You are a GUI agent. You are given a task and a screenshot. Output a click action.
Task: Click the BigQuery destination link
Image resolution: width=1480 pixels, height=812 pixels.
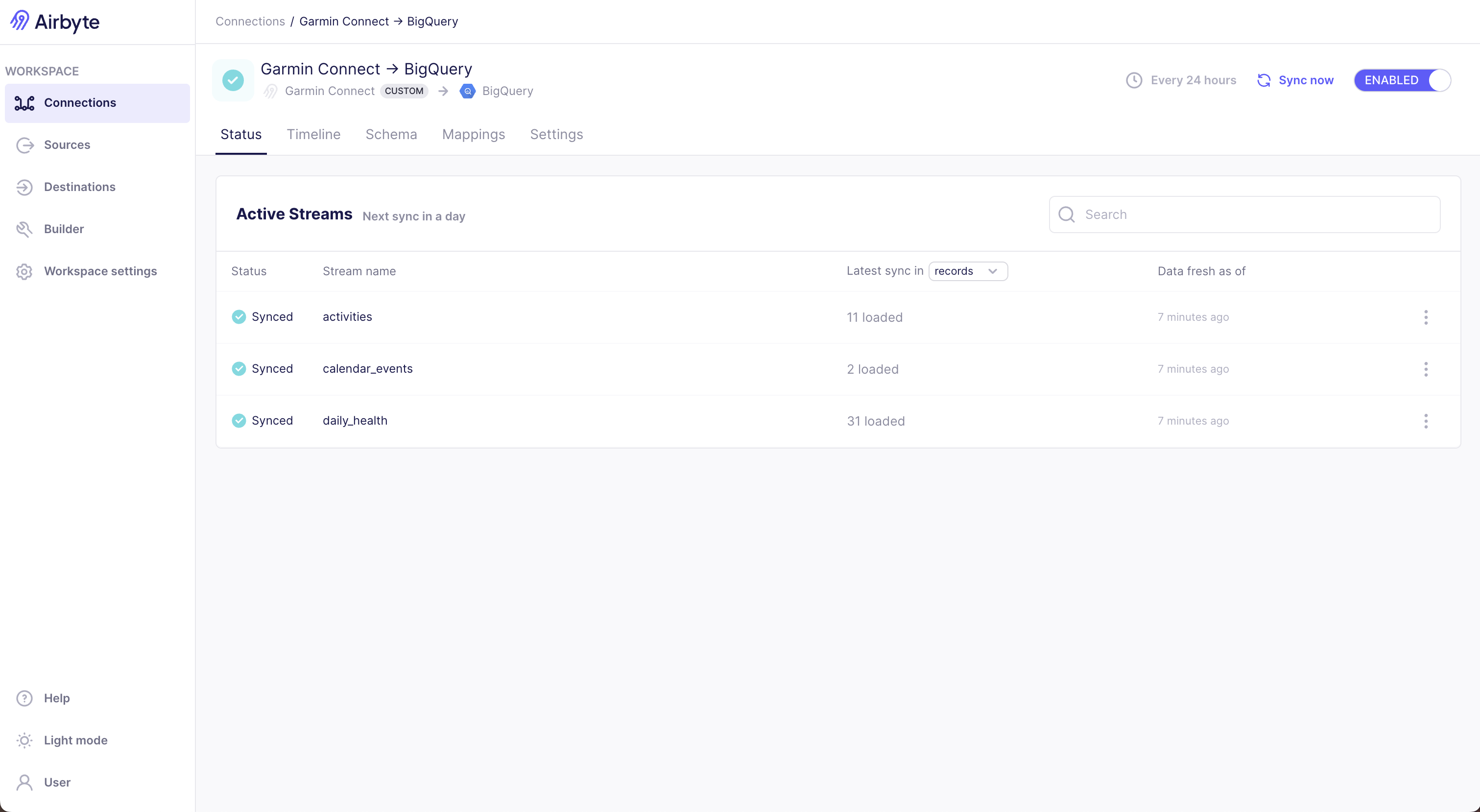coord(508,91)
